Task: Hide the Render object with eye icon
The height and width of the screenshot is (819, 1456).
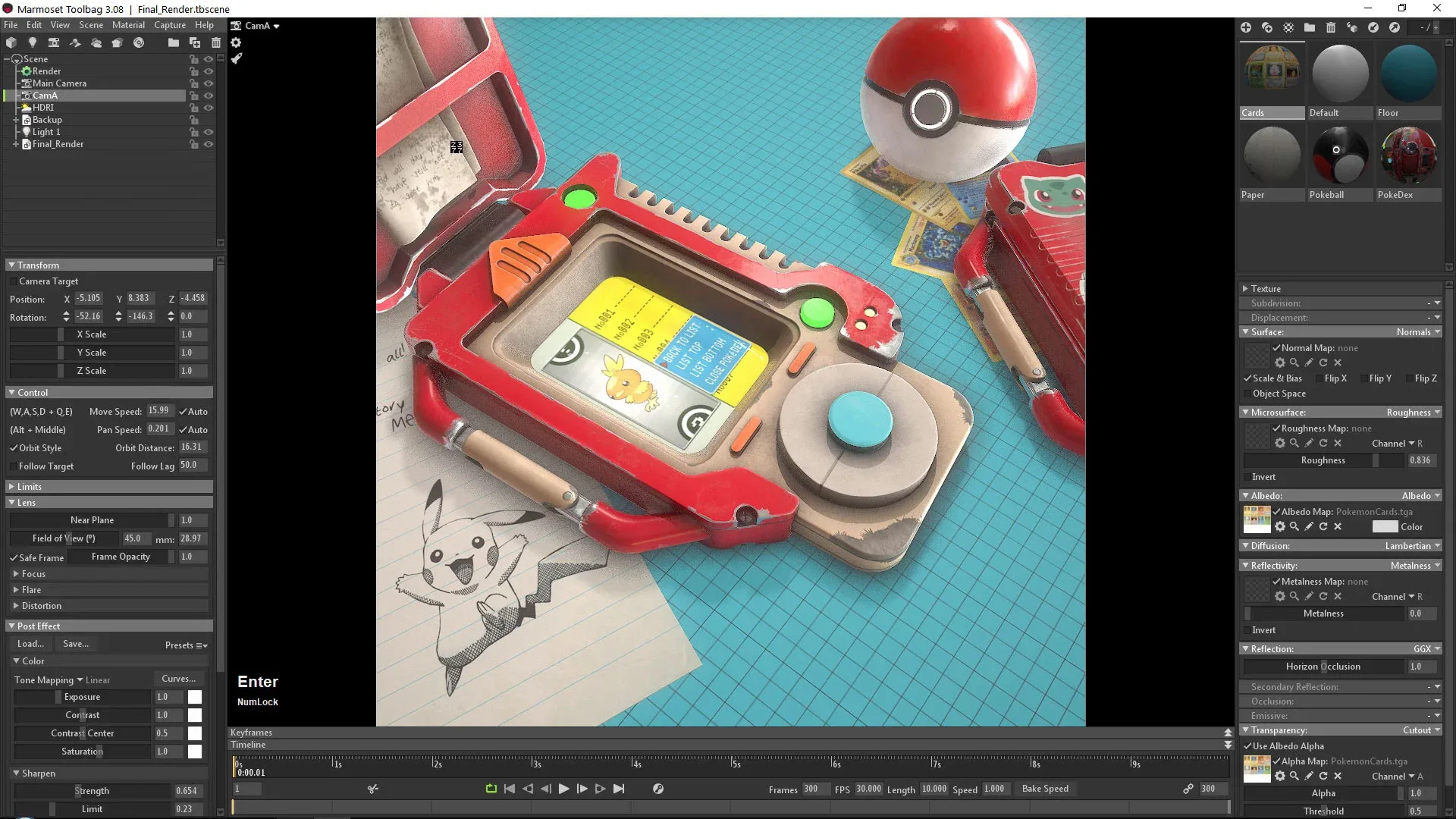Action: (x=209, y=71)
